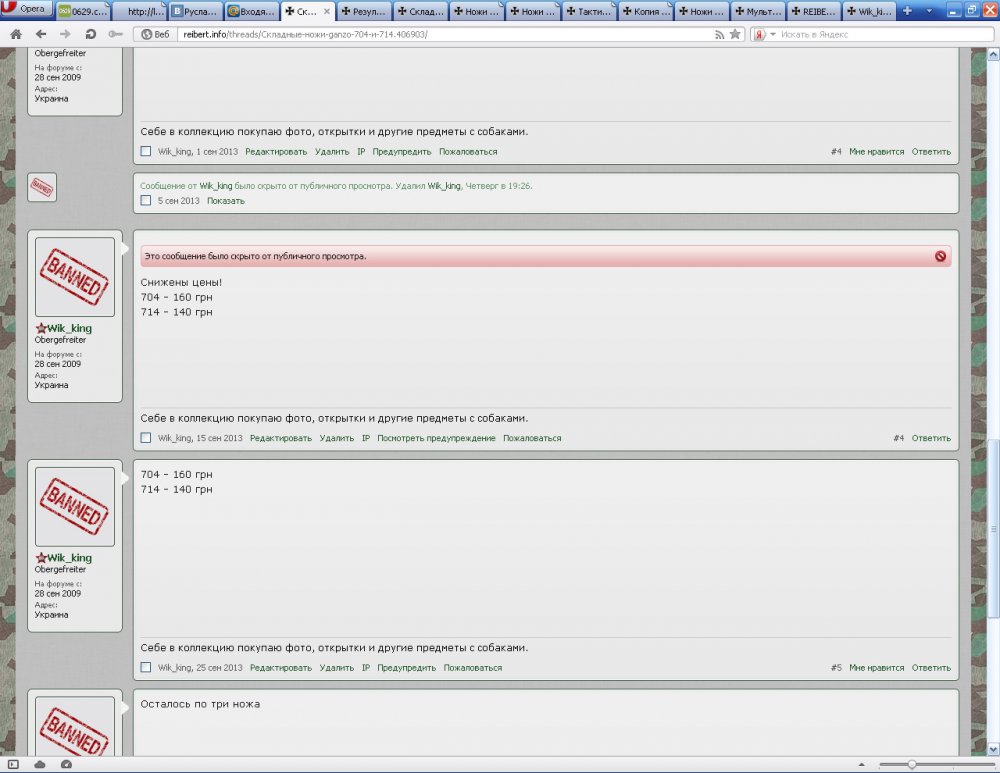Open a new tab with plus button
The width and height of the screenshot is (1000, 773).
coord(908,11)
